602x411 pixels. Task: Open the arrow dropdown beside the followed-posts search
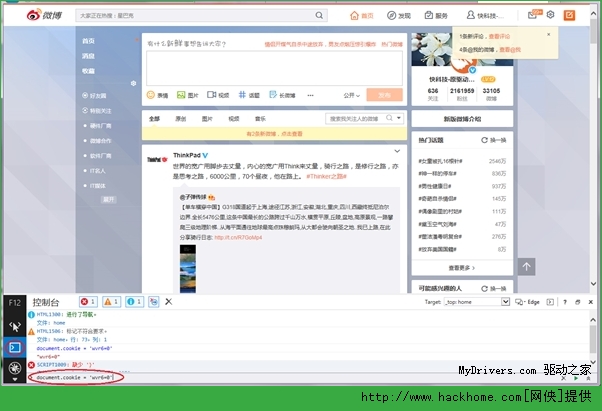click(399, 118)
